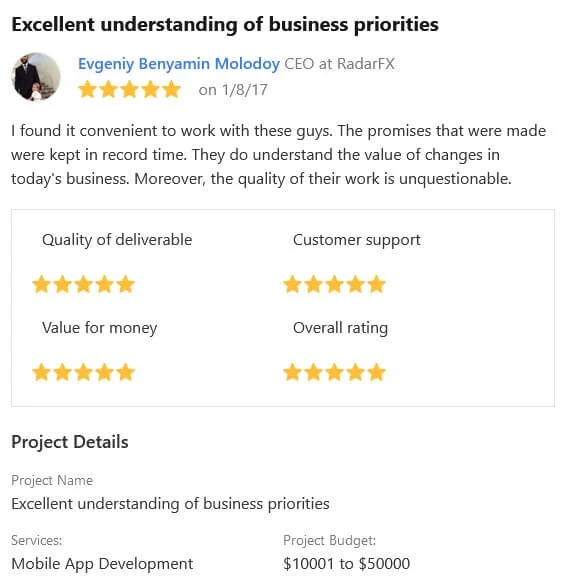Click the Mobile App Development service
This screenshot has height=581, width=565.
[102, 564]
